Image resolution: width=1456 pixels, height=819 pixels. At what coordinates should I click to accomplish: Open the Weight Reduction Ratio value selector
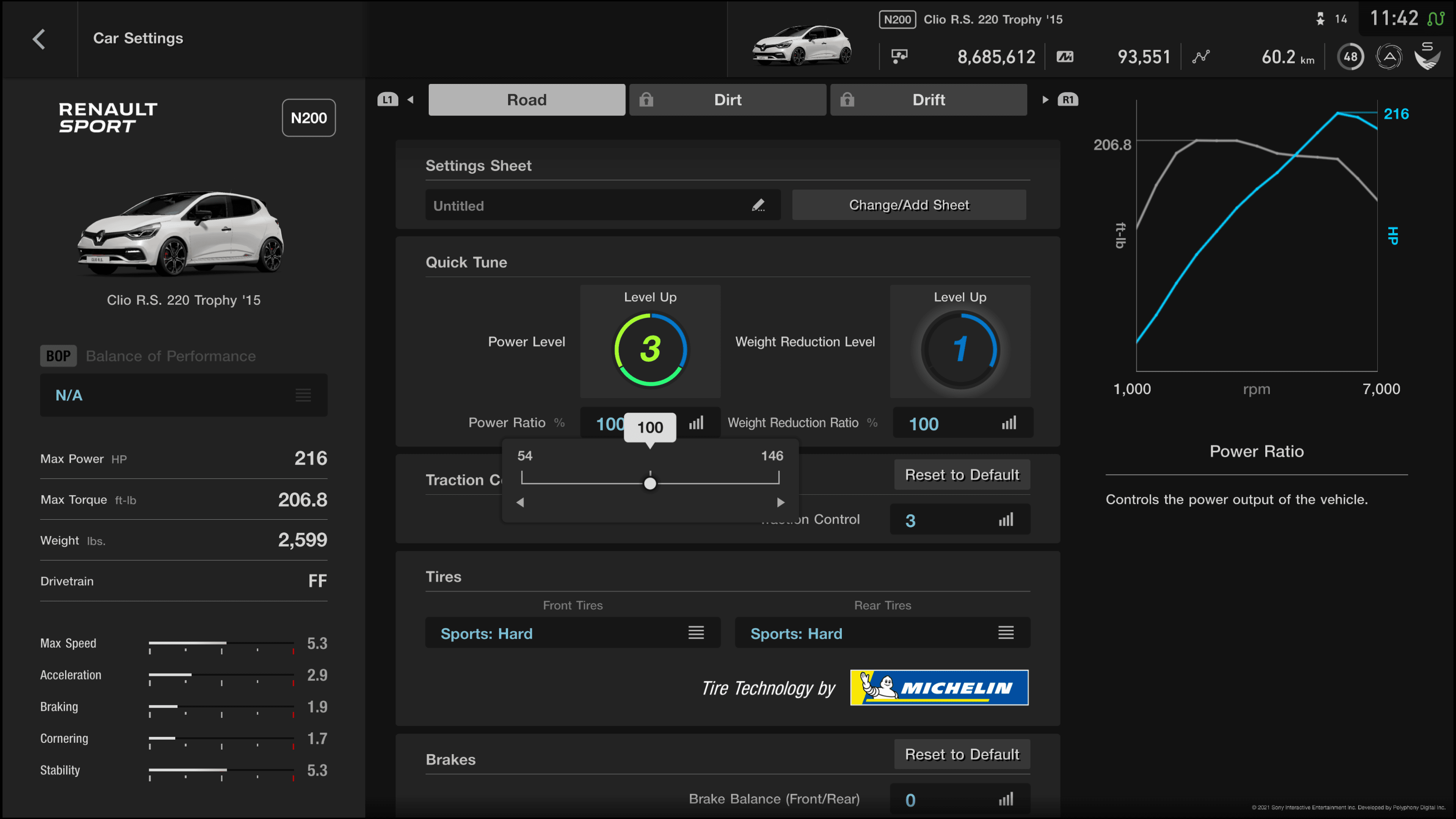pos(963,423)
